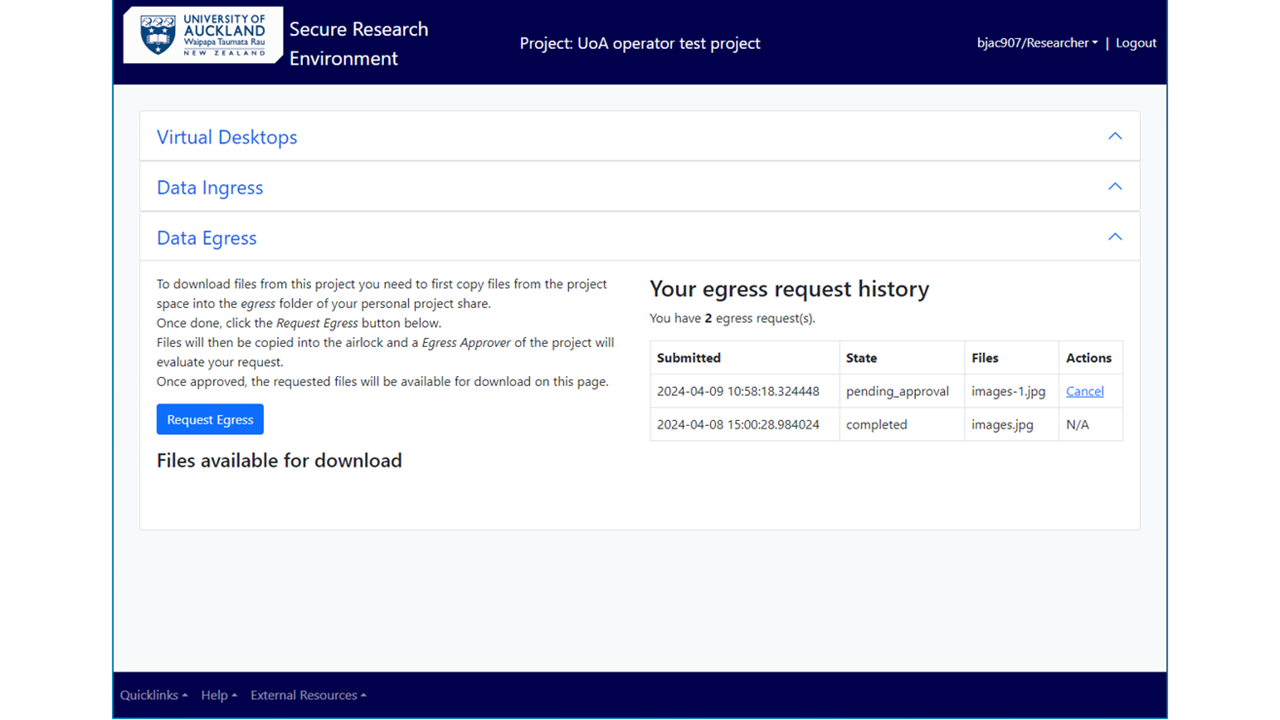Click the Request Egress button

pos(210,419)
